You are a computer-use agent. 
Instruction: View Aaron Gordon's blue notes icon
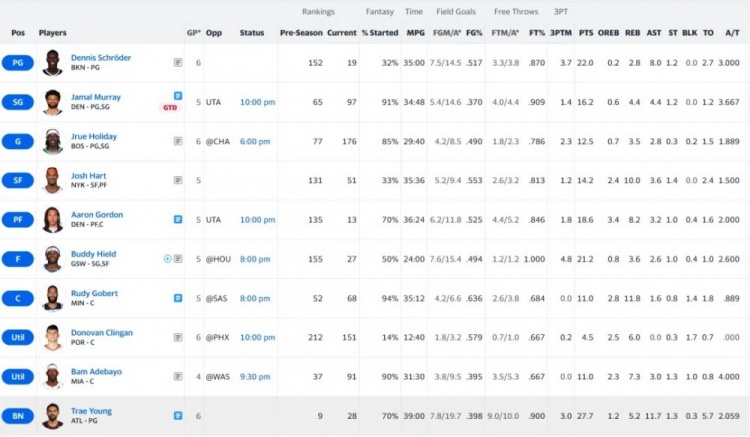(178, 219)
